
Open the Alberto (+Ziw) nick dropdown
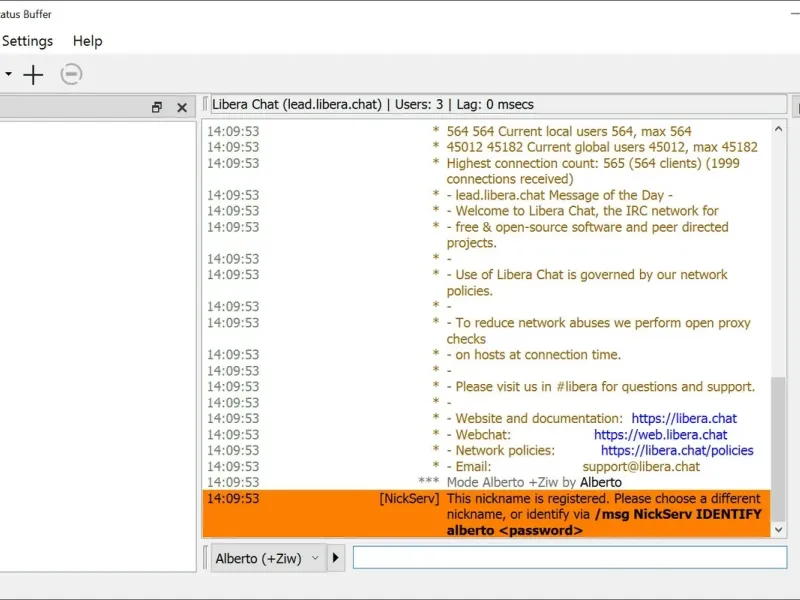tap(267, 558)
